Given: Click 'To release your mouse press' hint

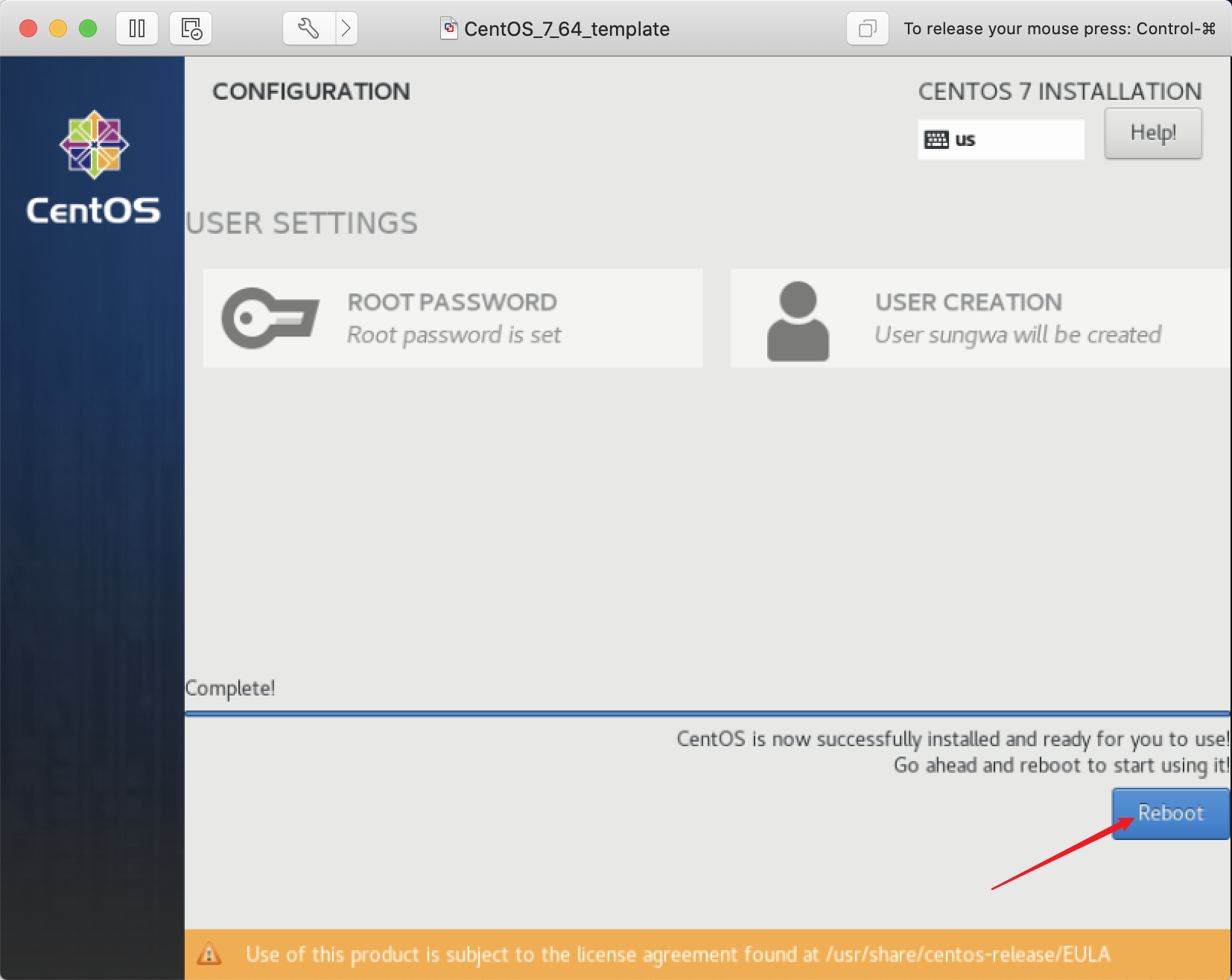Looking at the screenshot, I should (x=1060, y=28).
